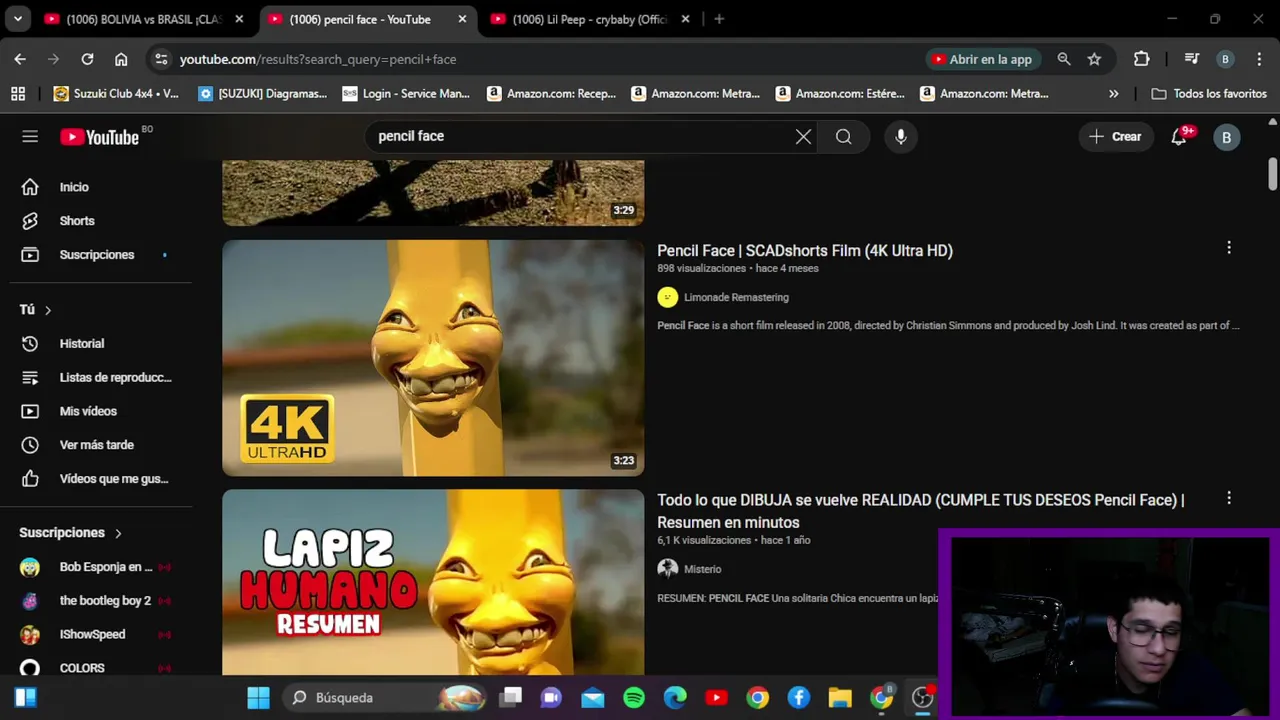Open the browser extensions puzzle icon
The height and width of the screenshot is (720, 1280).
[1141, 59]
